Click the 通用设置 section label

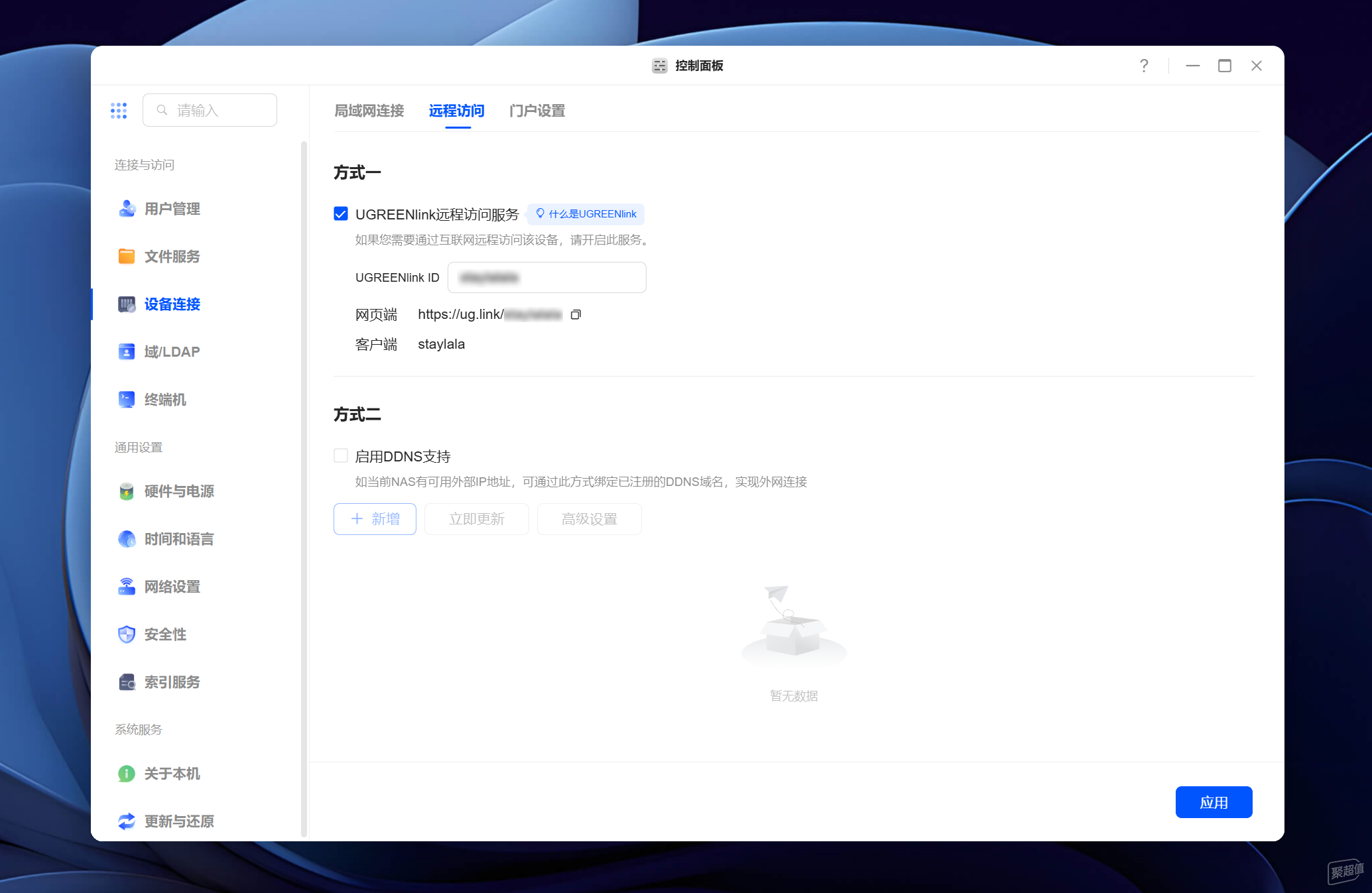click(139, 447)
